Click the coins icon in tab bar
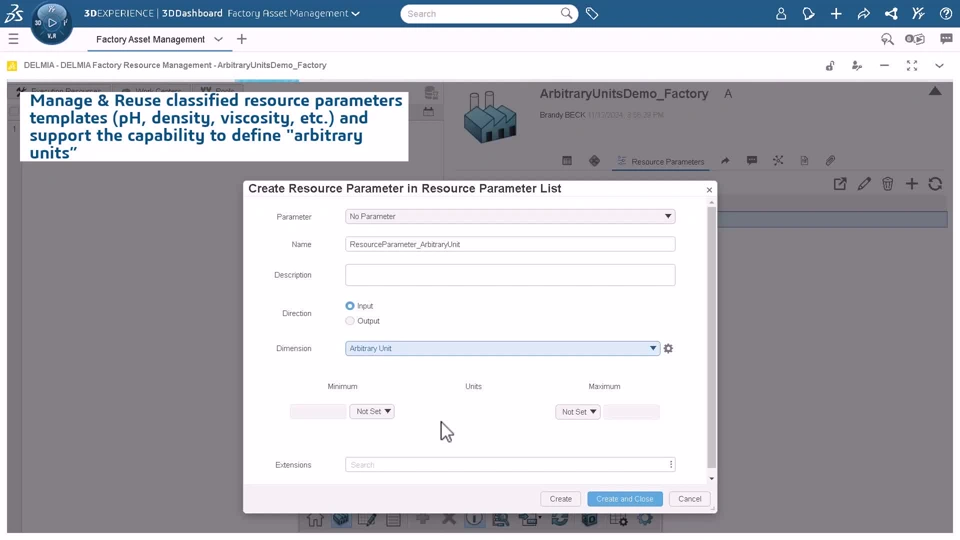This screenshot has height=540, width=960. [915, 39]
